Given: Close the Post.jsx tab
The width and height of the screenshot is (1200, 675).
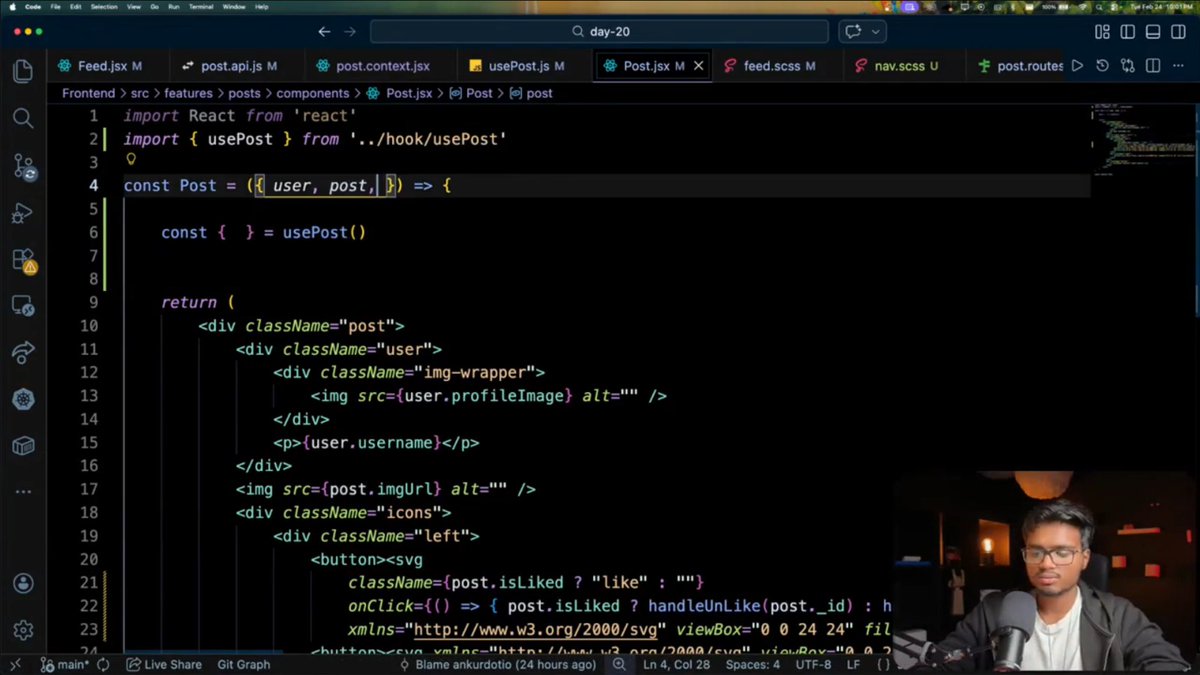Looking at the screenshot, I should [x=698, y=66].
